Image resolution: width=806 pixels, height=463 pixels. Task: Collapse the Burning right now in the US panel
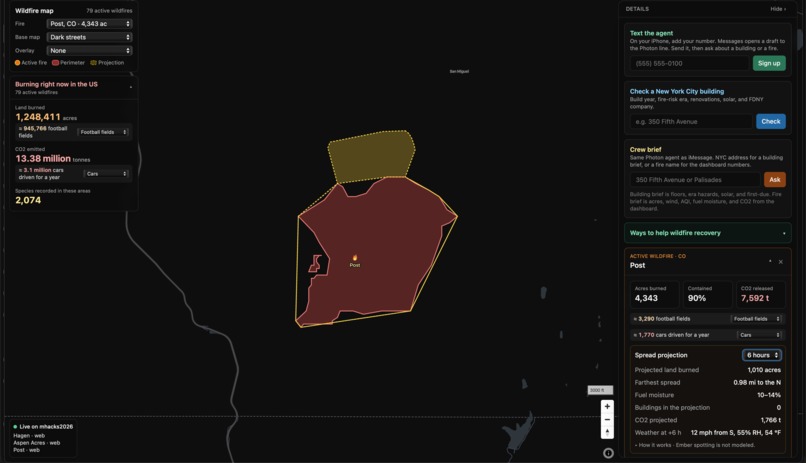tap(131, 87)
